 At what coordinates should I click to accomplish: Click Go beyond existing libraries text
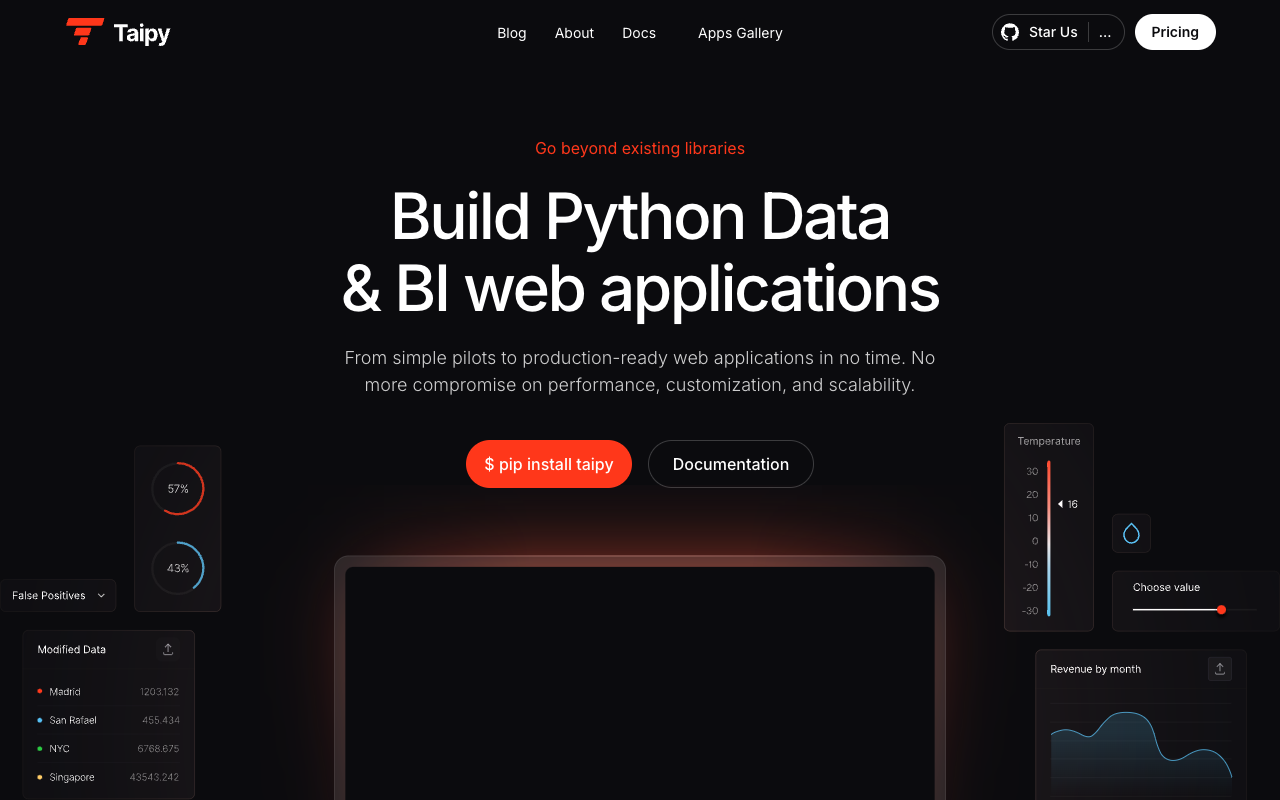tap(640, 148)
